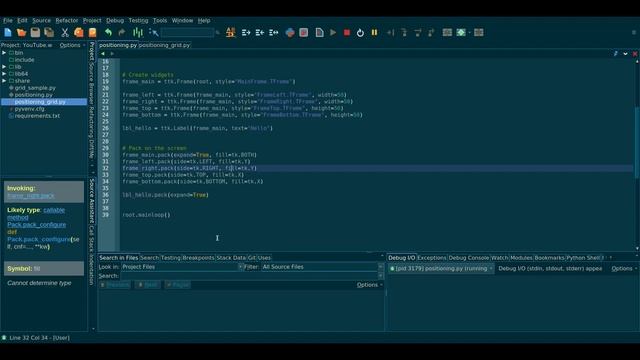Viewport: 640px width, 360px height.
Task: Open a file with the orange folder icon
Action: click(x=21, y=32)
